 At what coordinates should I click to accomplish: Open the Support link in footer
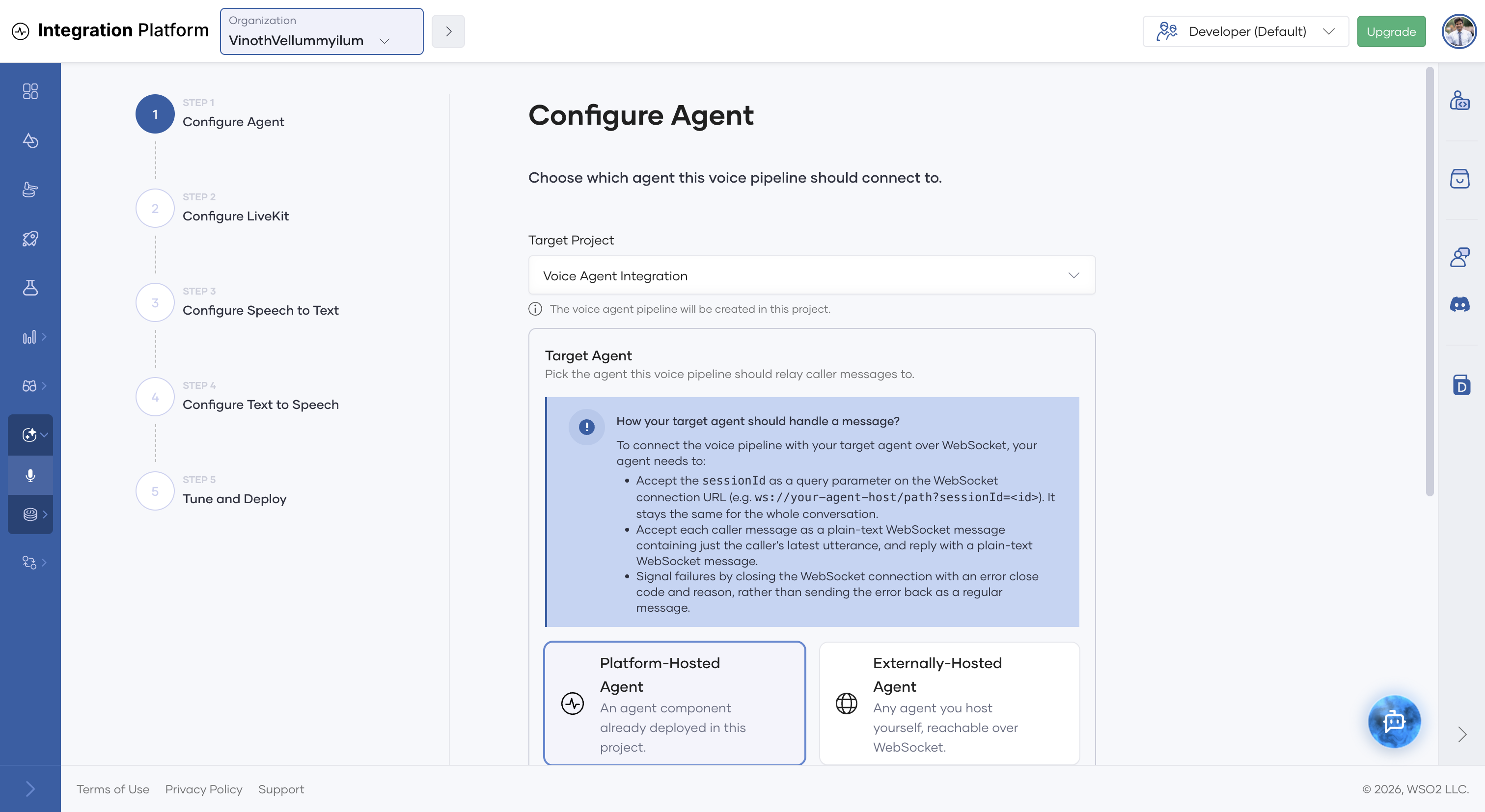[281, 789]
